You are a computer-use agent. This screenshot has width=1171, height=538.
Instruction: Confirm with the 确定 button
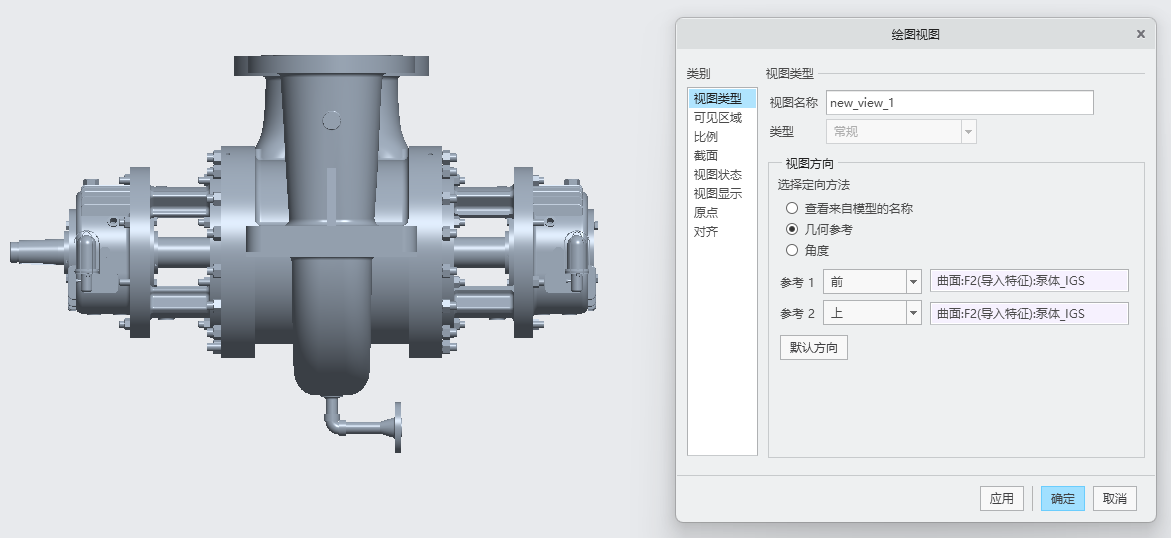pyautogui.click(x=1062, y=499)
